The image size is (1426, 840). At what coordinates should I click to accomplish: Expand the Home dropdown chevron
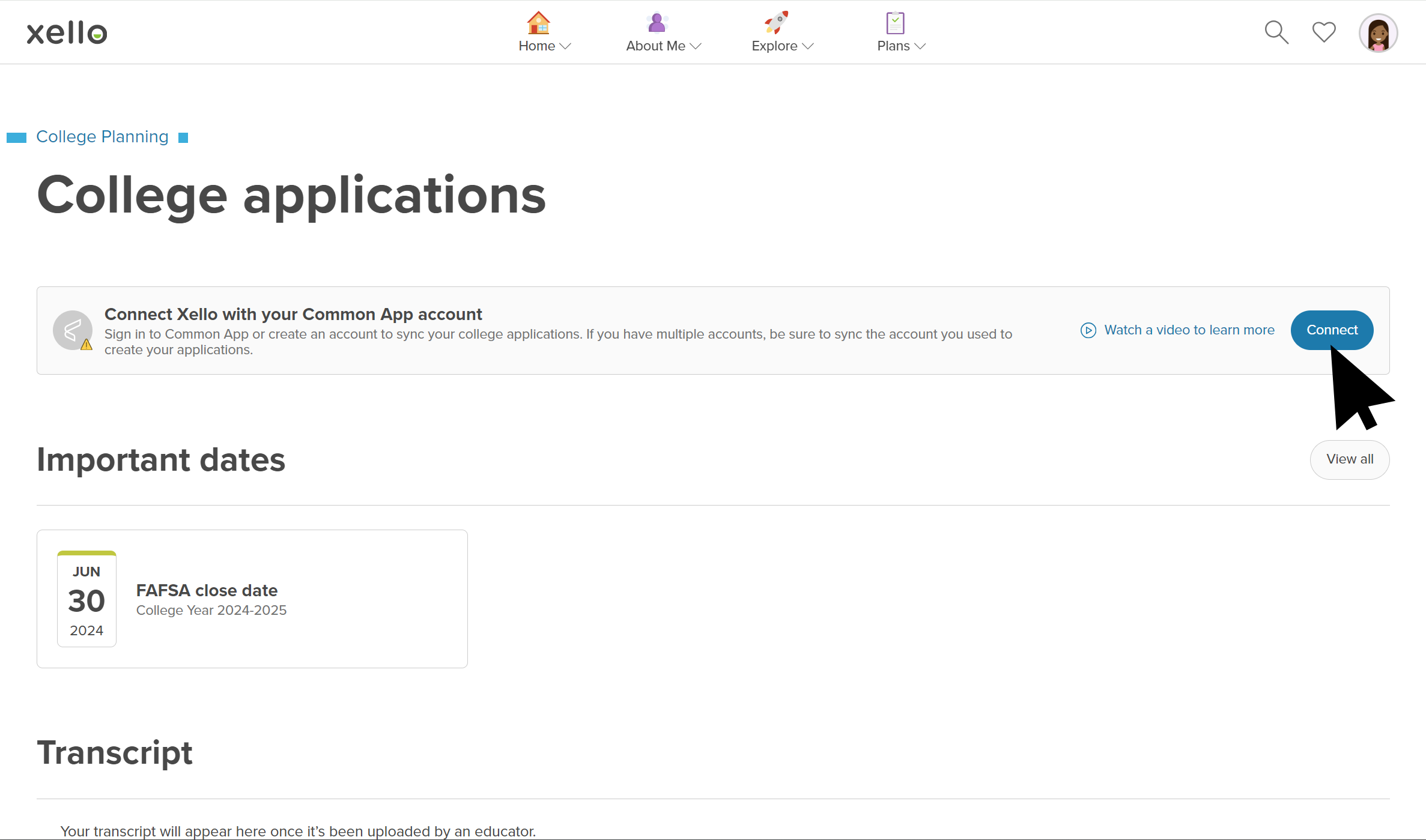click(565, 46)
